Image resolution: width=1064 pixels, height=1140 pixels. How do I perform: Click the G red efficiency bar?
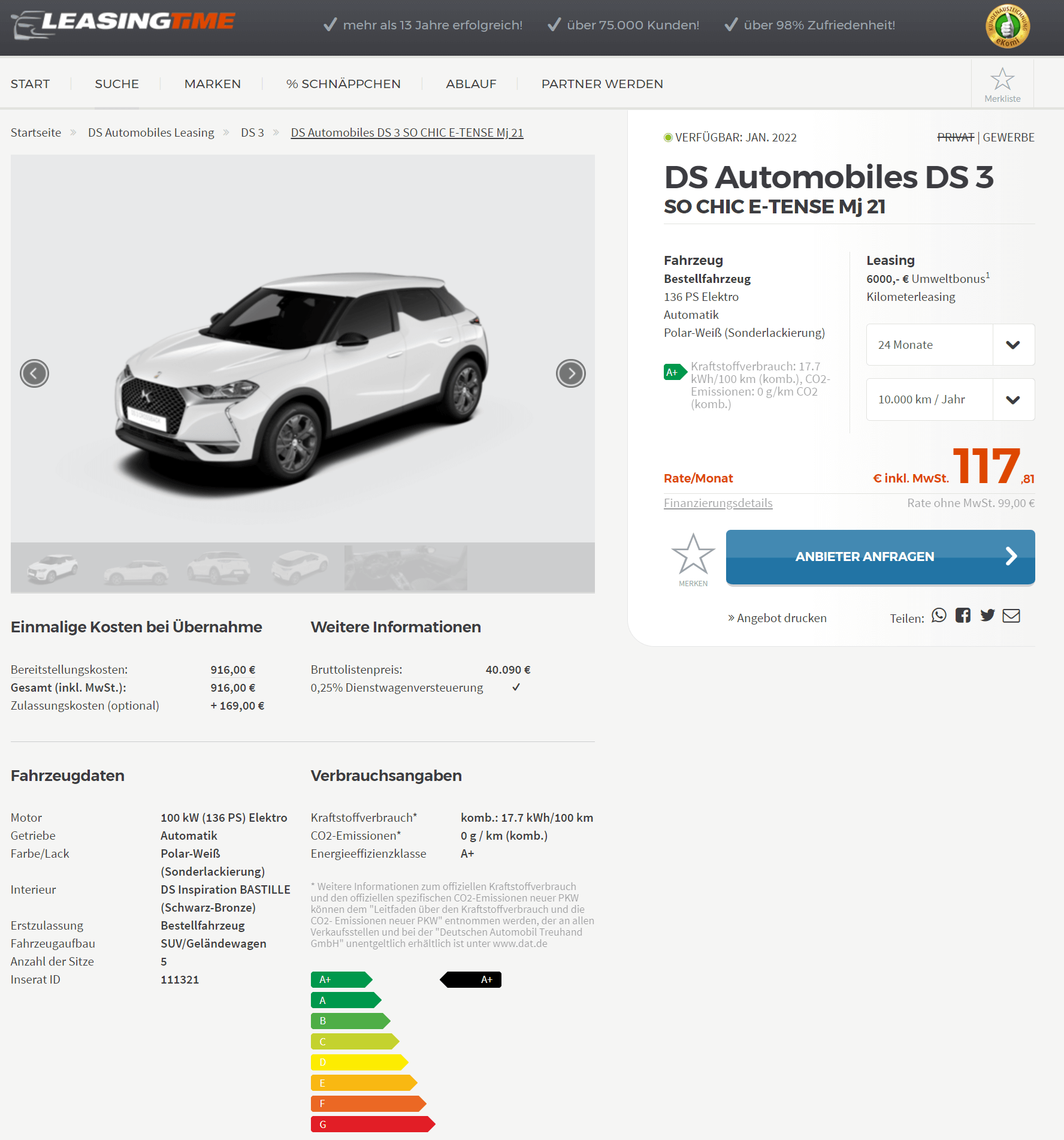[373, 1124]
